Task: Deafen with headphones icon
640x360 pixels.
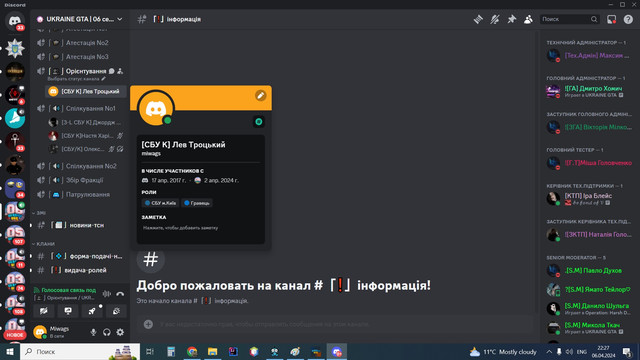Action: pyautogui.click(x=107, y=332)
